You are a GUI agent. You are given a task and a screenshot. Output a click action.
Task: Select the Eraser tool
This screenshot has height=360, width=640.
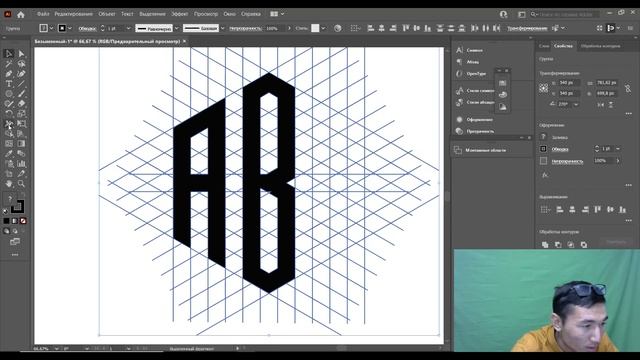pos(21,104)
